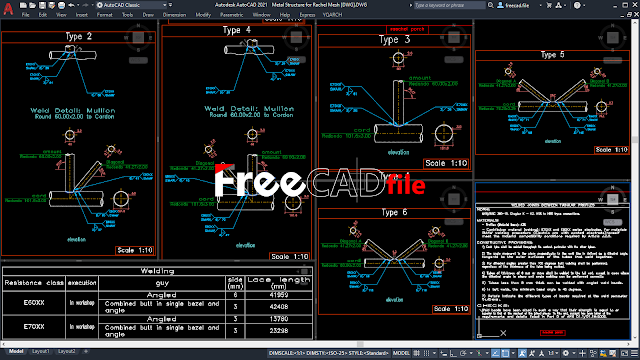This screenshot has width=640, height=360.
Task: Toggle Ortho mode in status bar
Action: (x=453, y=353)
